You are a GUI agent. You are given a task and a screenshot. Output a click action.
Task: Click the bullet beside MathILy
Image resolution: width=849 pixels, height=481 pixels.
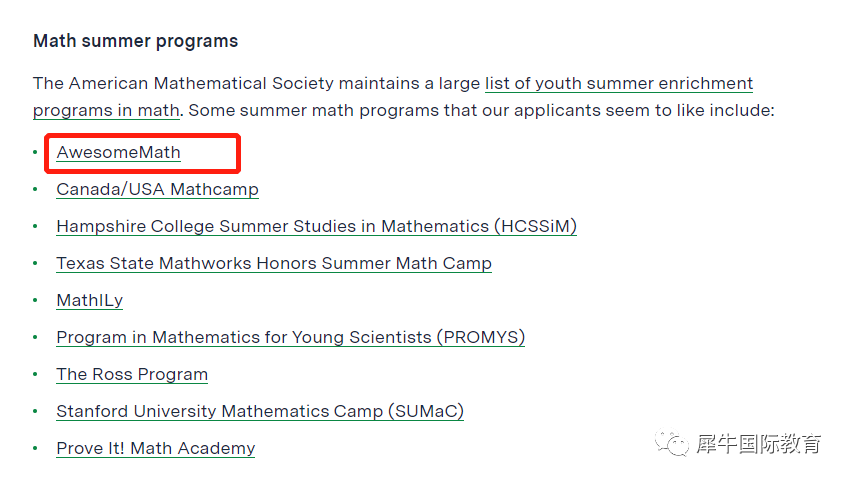coord(35,300)
